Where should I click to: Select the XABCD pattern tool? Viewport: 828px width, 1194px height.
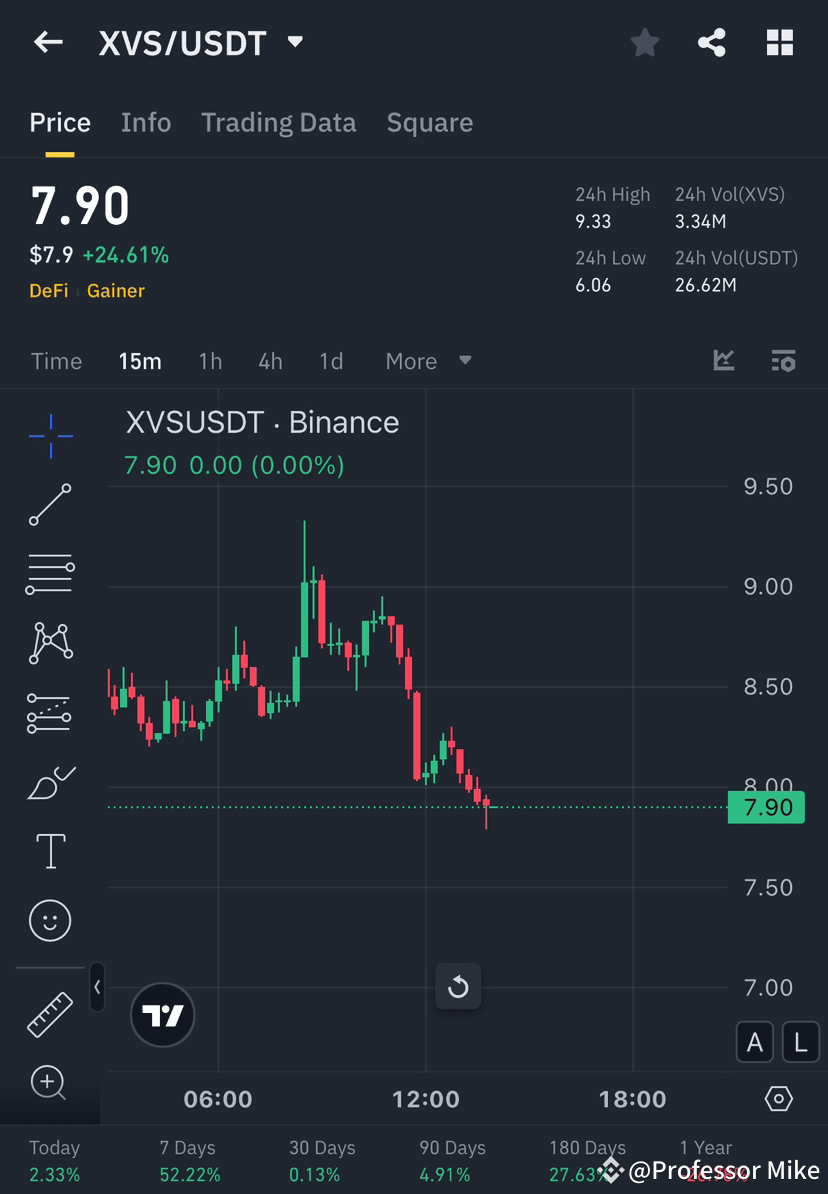[x=50, y=643]
